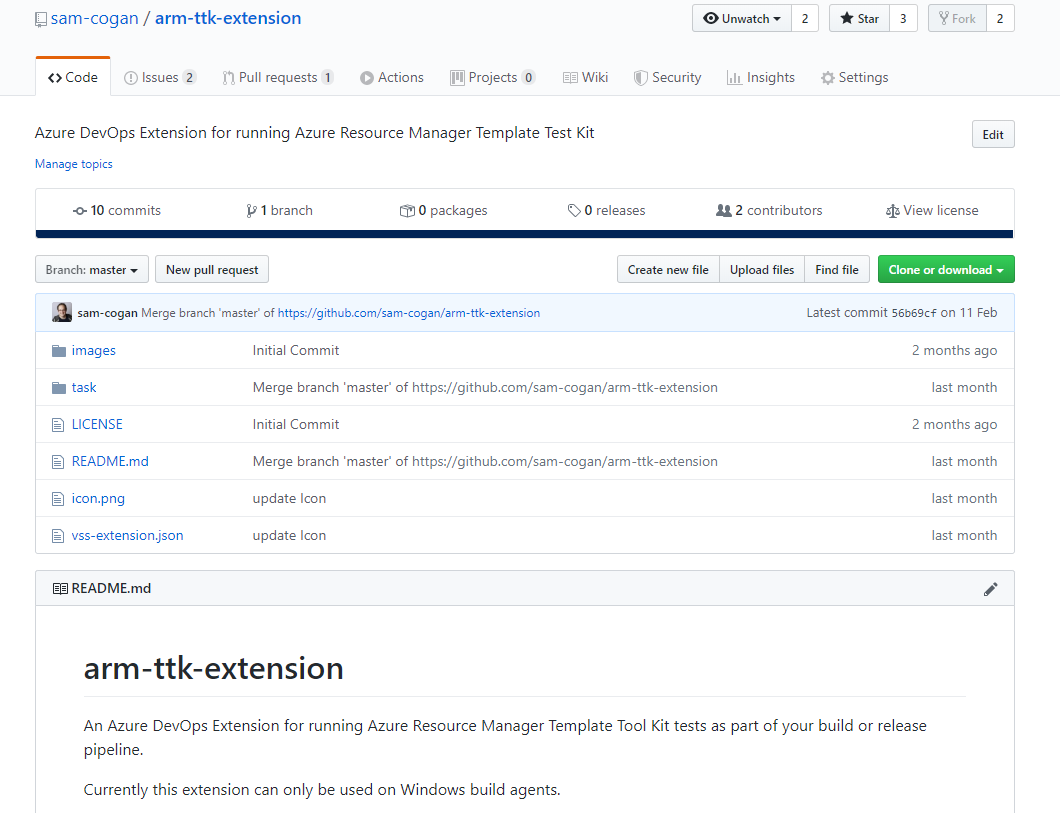Expand the Clone or download menu
1060x813 pixels.
[x=946, y=270]
